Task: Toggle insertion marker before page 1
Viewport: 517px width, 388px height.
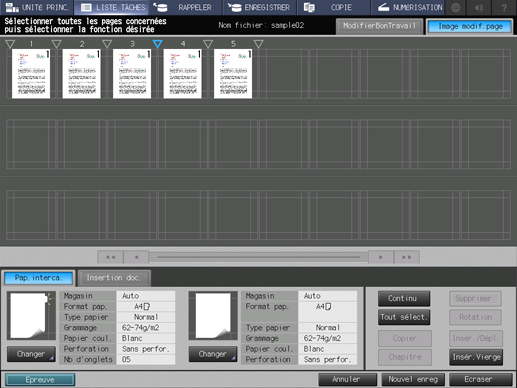Action: point(10,44)
